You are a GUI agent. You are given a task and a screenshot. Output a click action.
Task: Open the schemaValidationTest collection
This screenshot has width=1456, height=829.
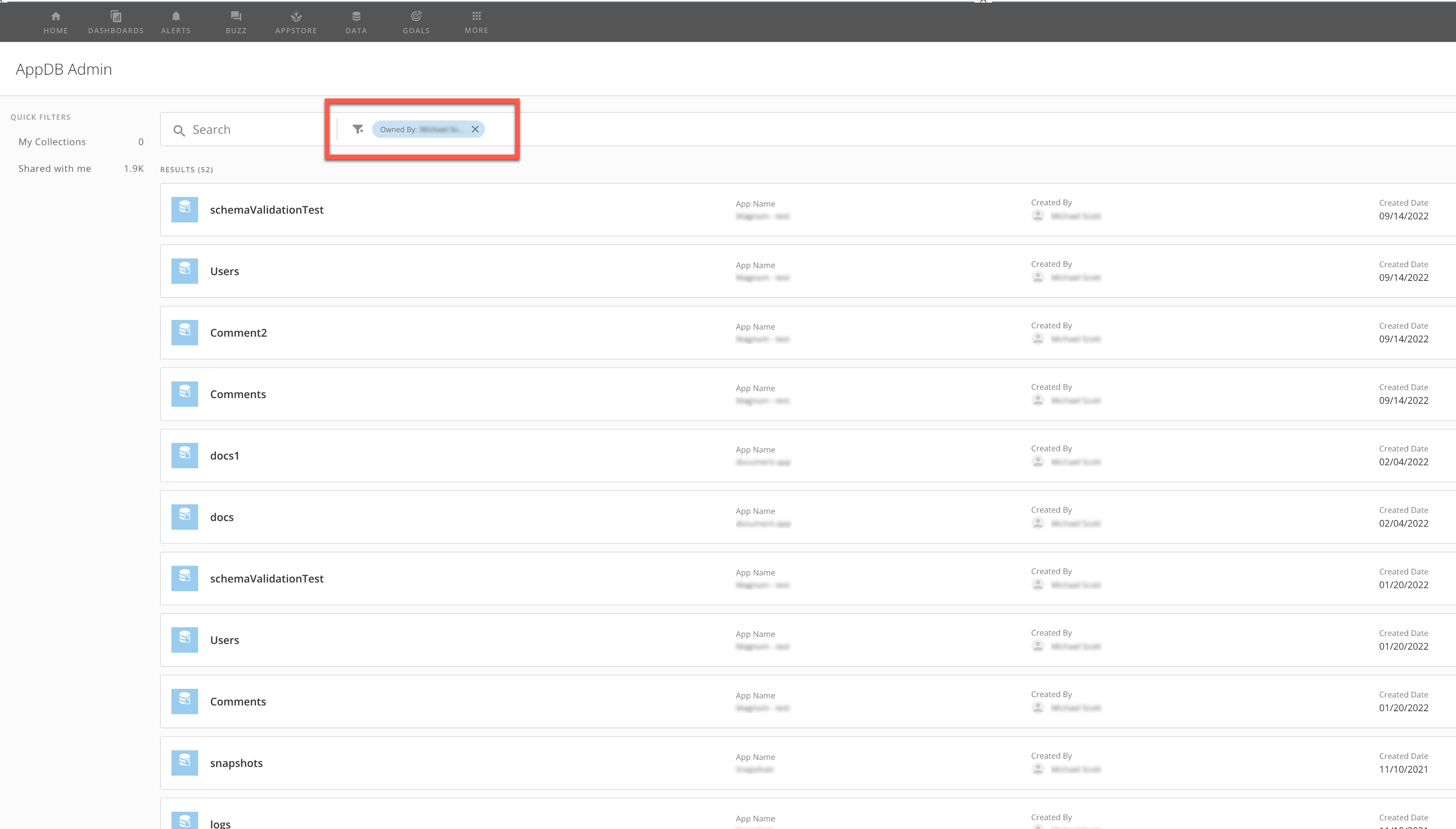(266, 210)
